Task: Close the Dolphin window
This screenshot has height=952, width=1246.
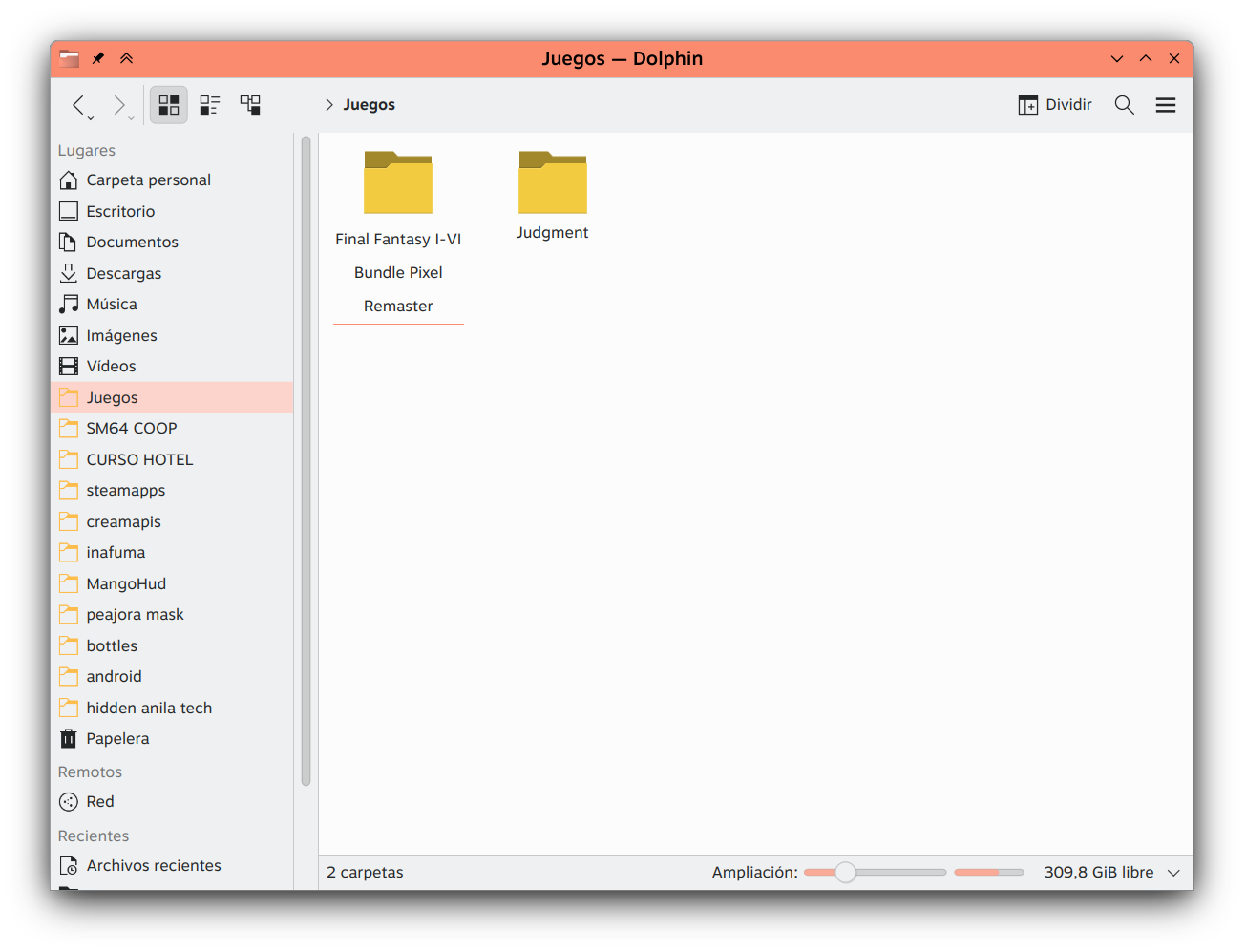Action: tap(1174, 59)
